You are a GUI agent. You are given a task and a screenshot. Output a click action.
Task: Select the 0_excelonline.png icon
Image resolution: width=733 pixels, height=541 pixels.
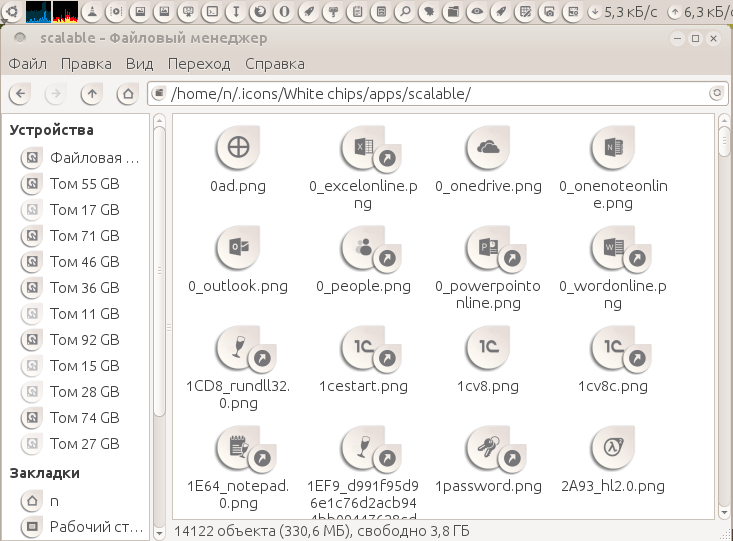(x=364, y=148)
